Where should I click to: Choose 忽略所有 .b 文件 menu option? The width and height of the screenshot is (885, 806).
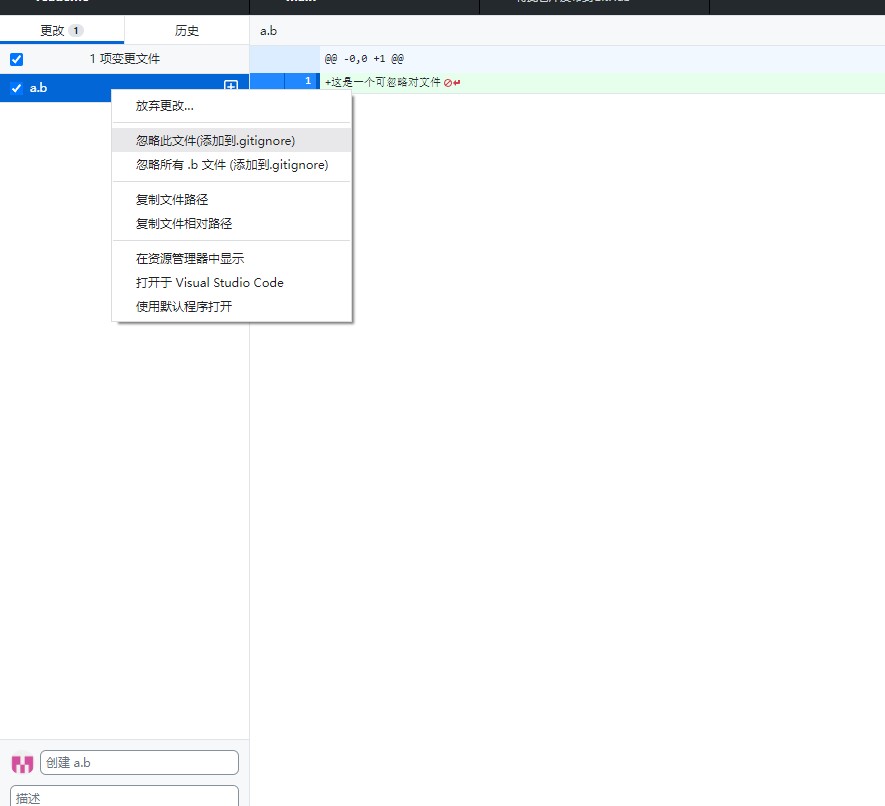click(232, 165)
